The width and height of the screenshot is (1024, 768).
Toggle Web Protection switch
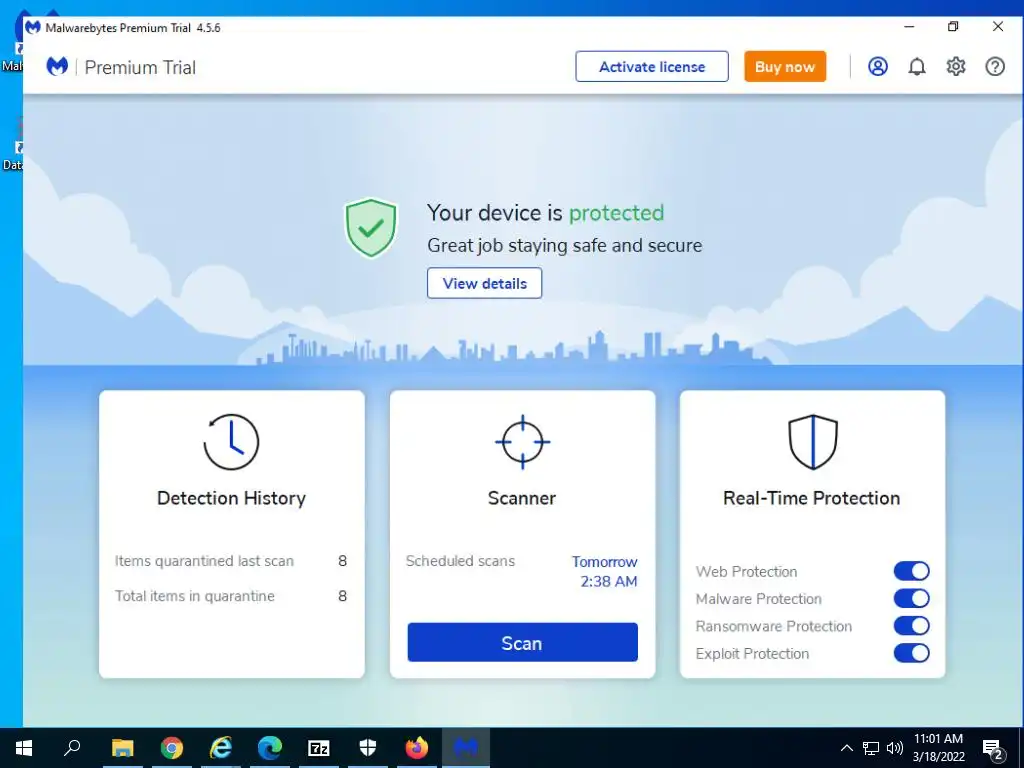pos(912,571)
